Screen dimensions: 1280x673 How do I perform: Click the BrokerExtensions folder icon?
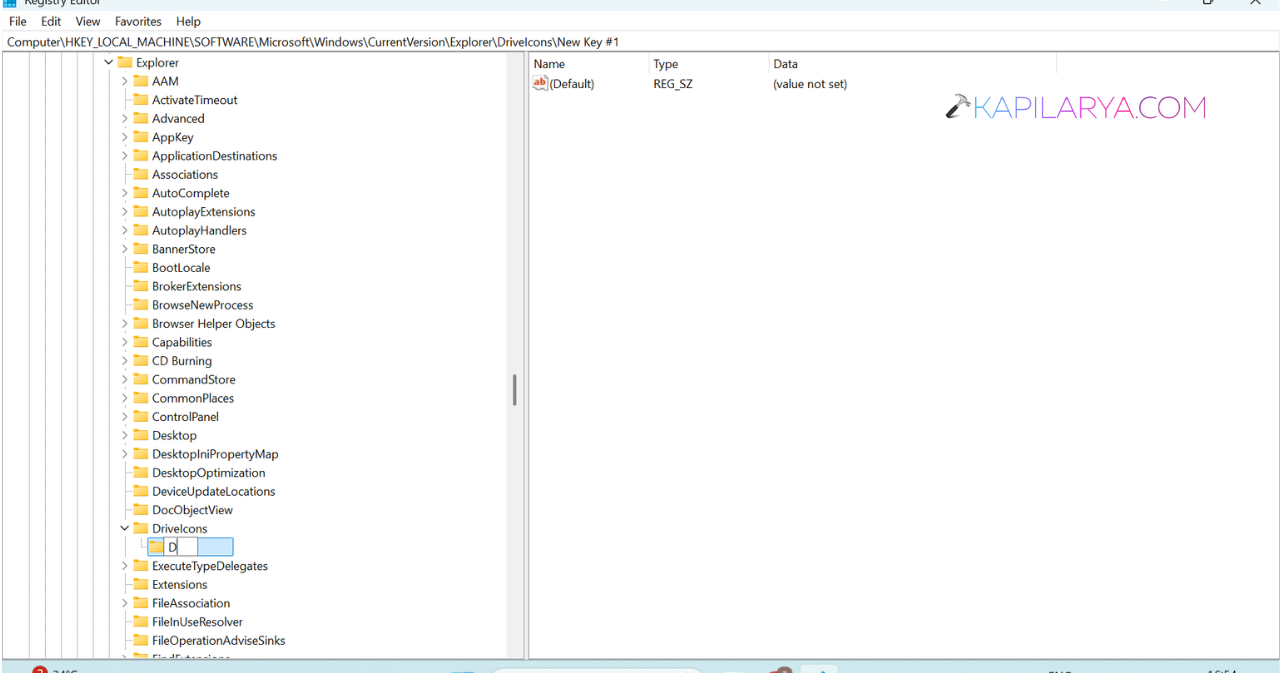click(x=141, y=286)
